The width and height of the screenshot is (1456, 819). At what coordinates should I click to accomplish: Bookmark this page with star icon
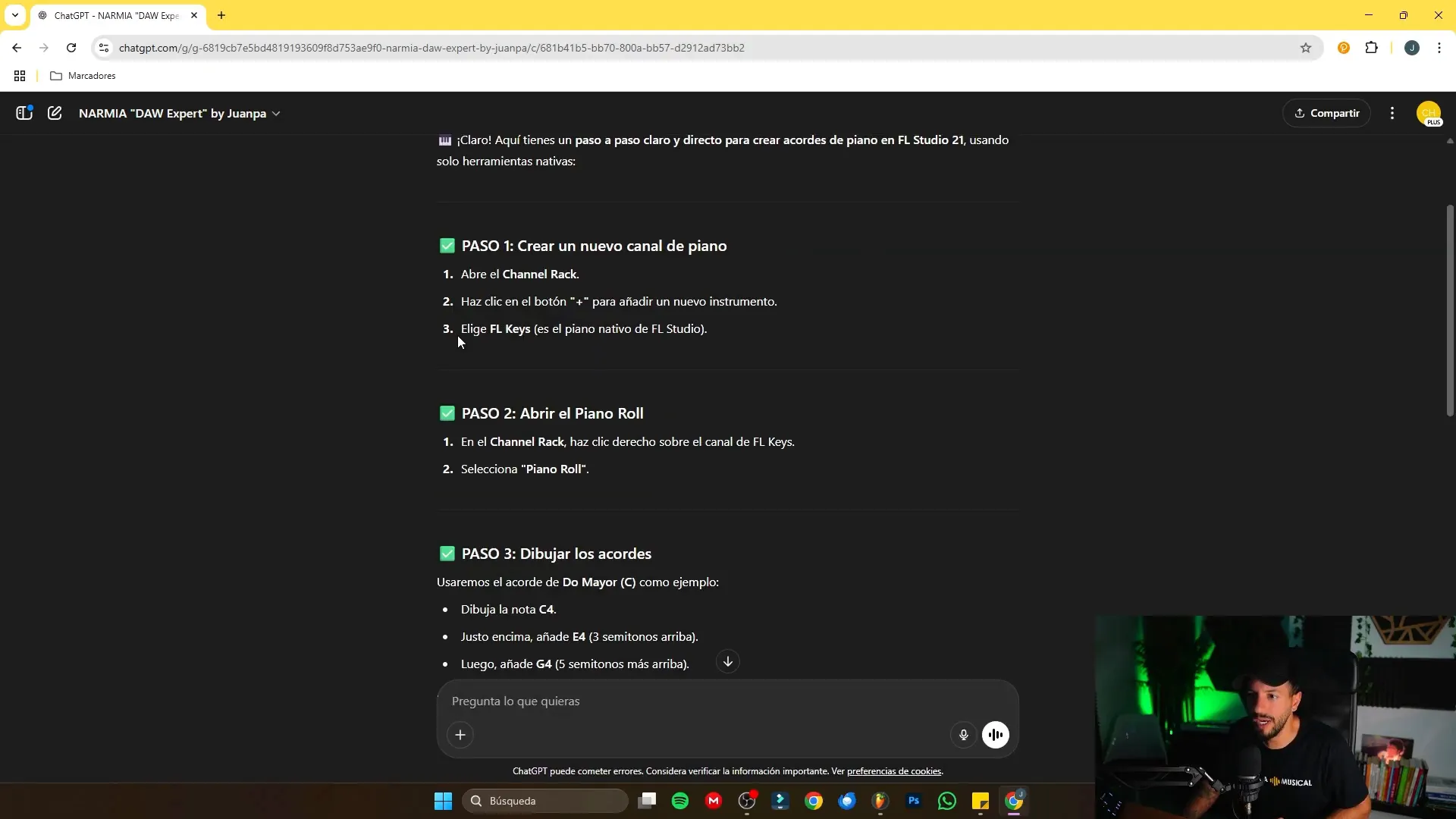[x=1306, y=48]
